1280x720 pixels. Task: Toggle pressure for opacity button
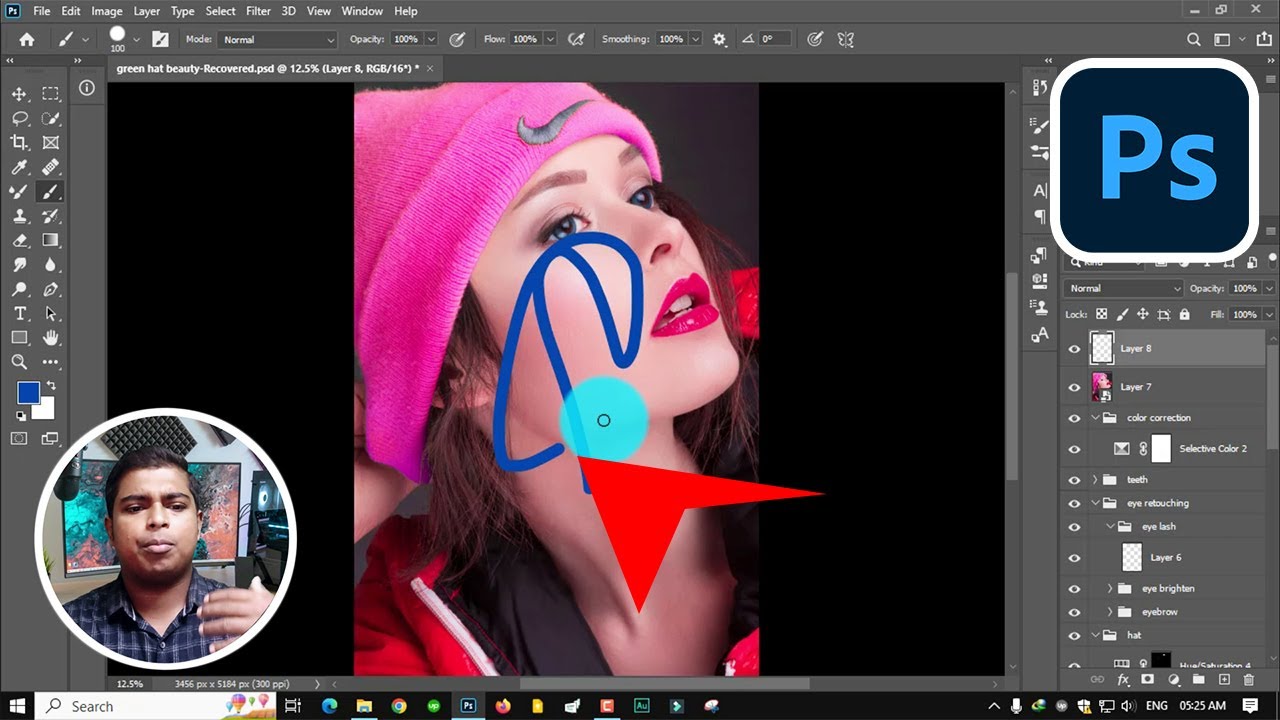pyautogui.click(x=457, y=39)
